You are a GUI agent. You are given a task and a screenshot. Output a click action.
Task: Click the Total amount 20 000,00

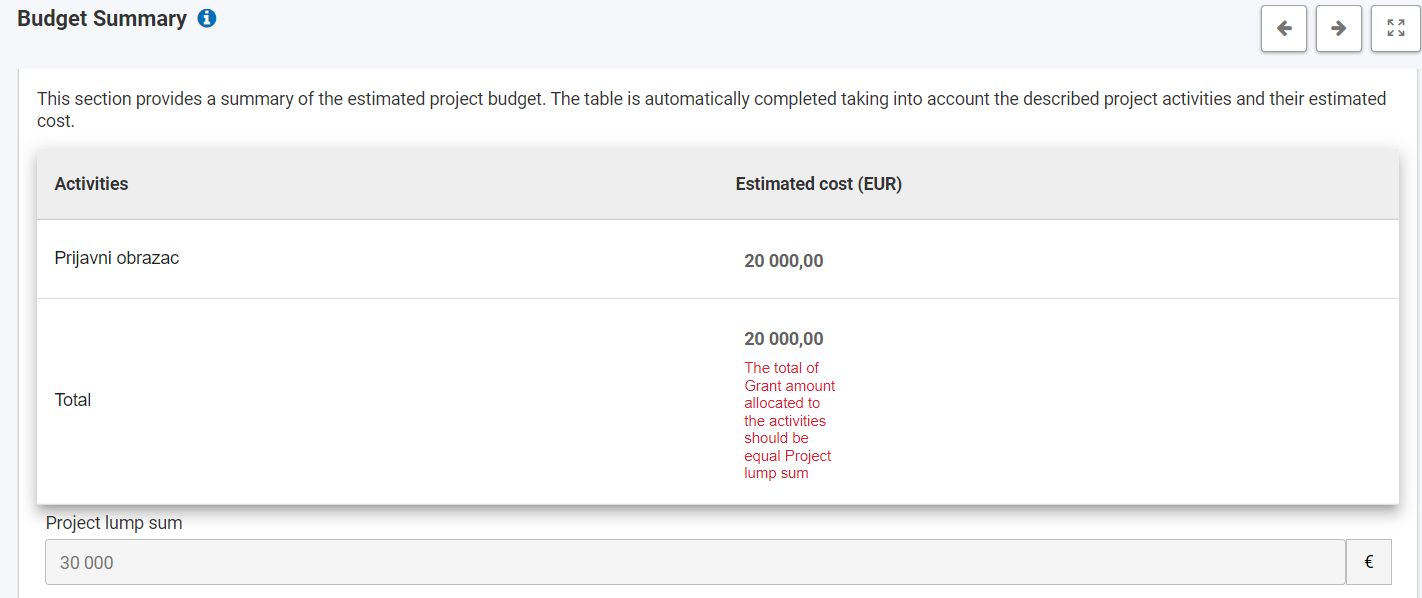click(x=784, y=339)
